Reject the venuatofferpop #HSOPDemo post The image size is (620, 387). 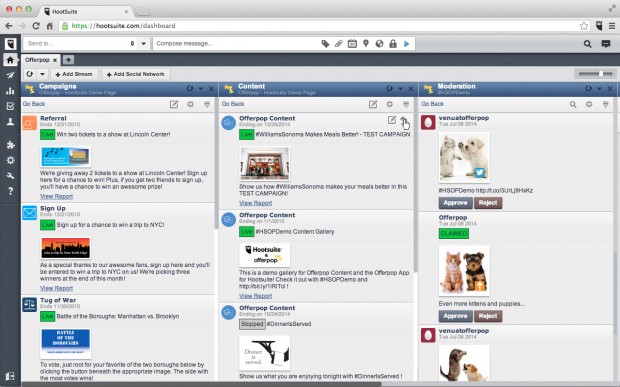[488, 203]
